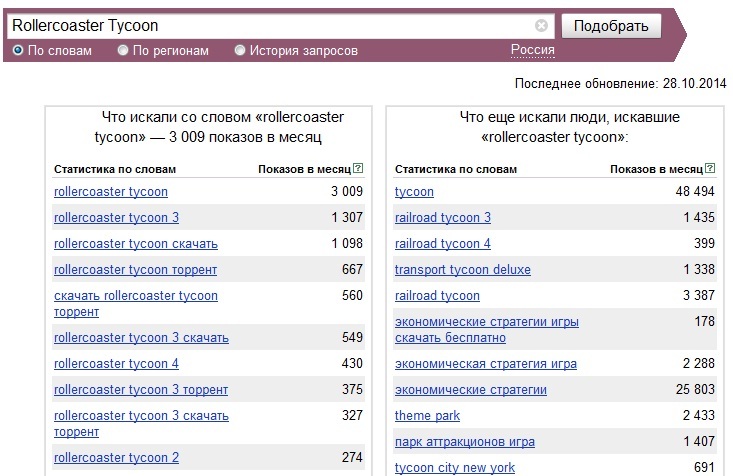This screenshot has width=733, height=476.
Task: Open скачать rollercoaster tycoon торрент link
Action: pos(136,303)
